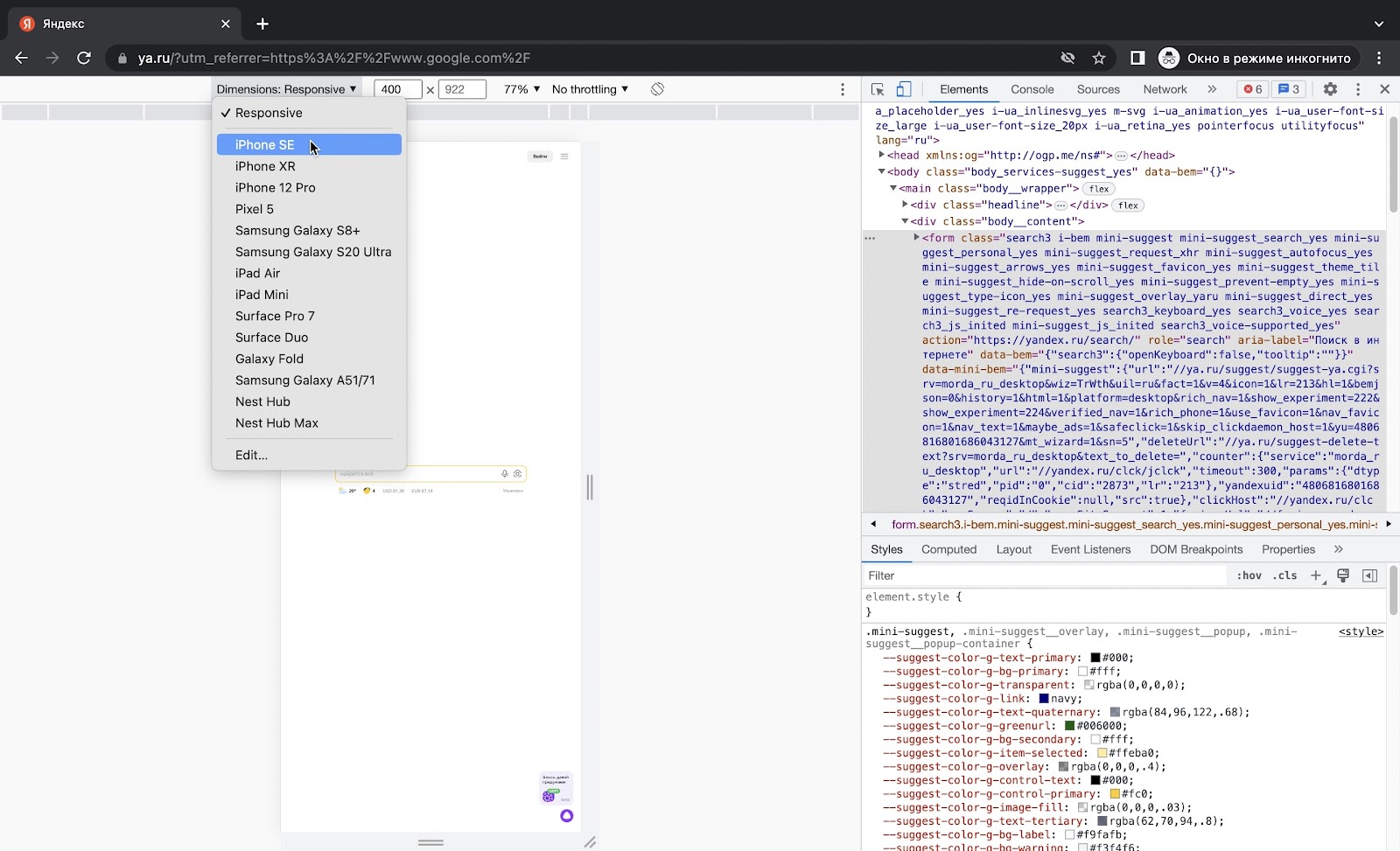Toggle the computed styles sidebar icon
Viewport: 1400px width, 851px height.
1369,575
